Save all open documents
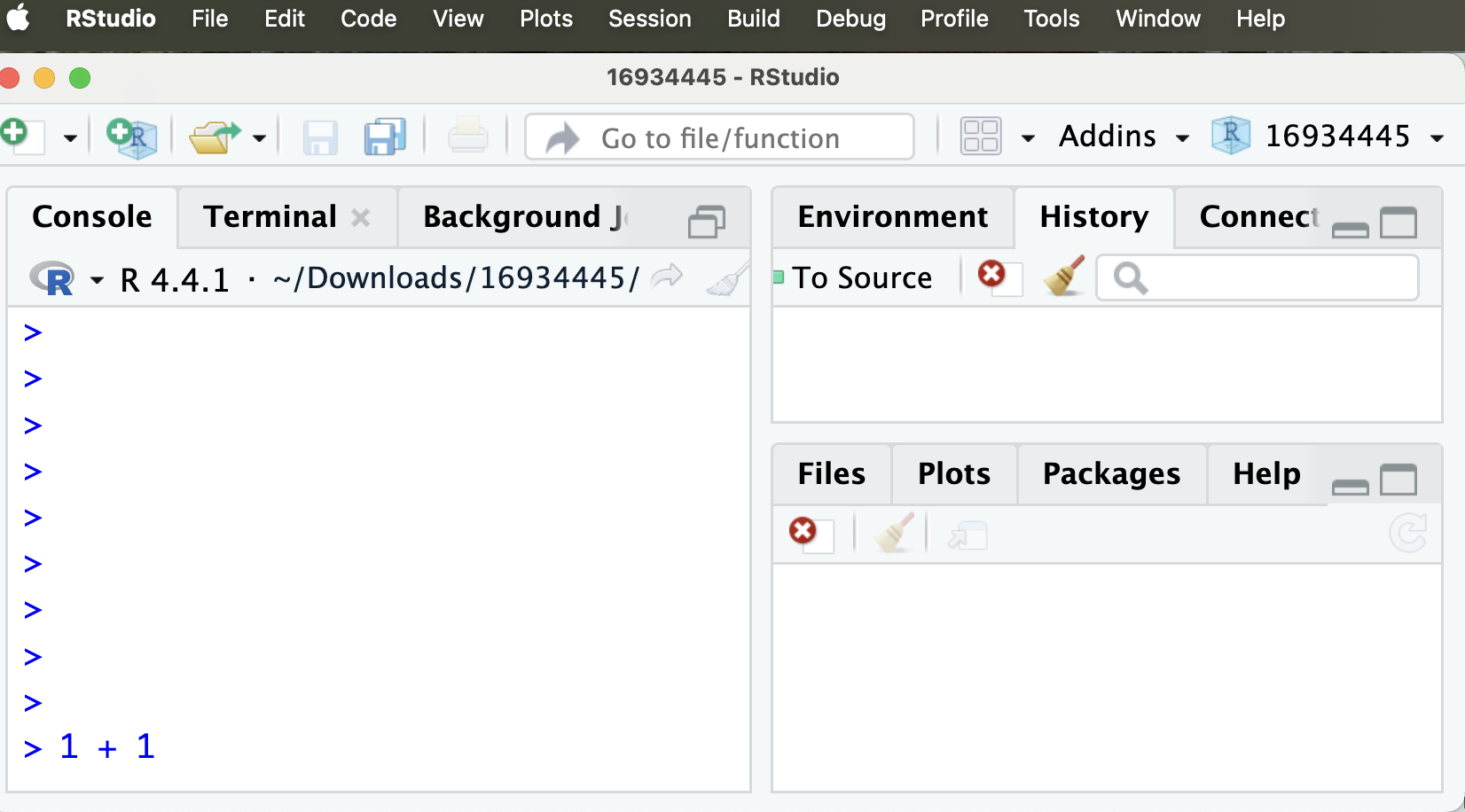Image resolution: width=1465 pixels, height=812 pixels. [x=383, y=137]
